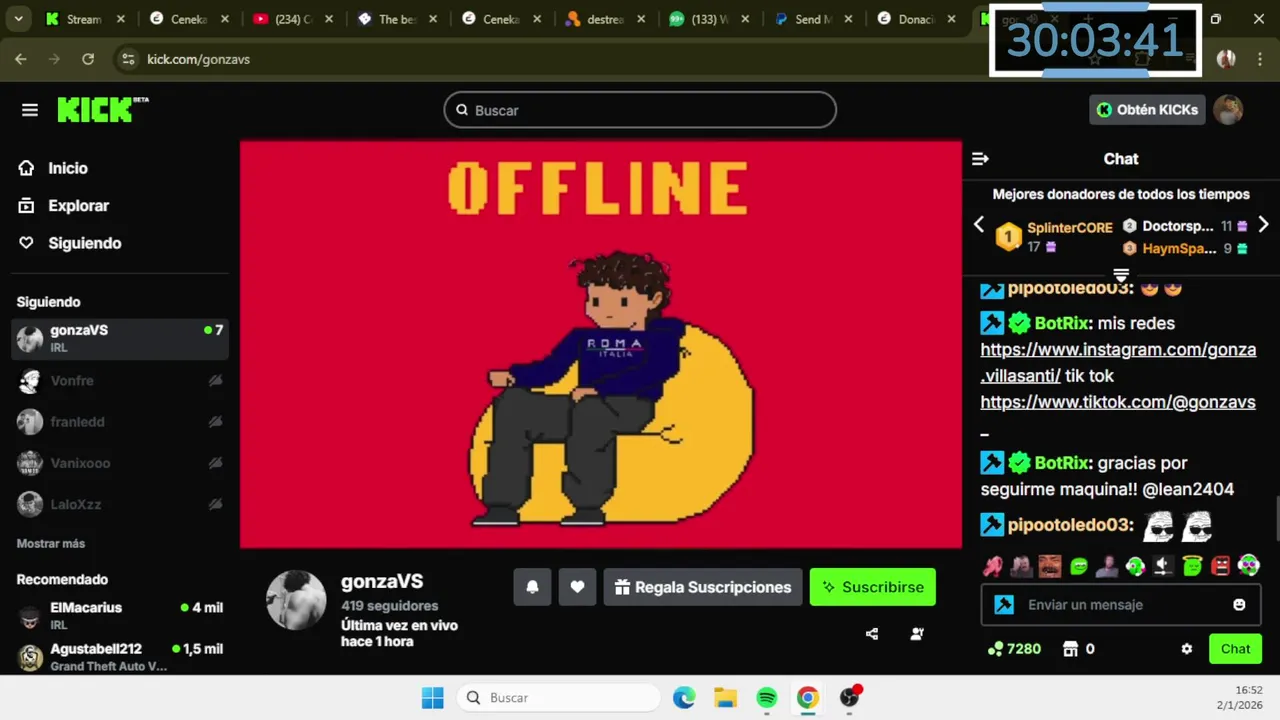The height and width of the screenshot is (720, 1280).
Task: Open the Chrome tab search dropdown
Action: pyautogui.click(x=18, y=19)
